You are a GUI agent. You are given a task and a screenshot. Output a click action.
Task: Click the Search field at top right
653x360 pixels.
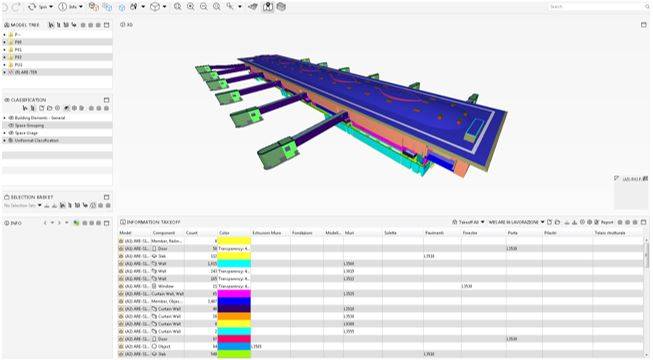598,7
